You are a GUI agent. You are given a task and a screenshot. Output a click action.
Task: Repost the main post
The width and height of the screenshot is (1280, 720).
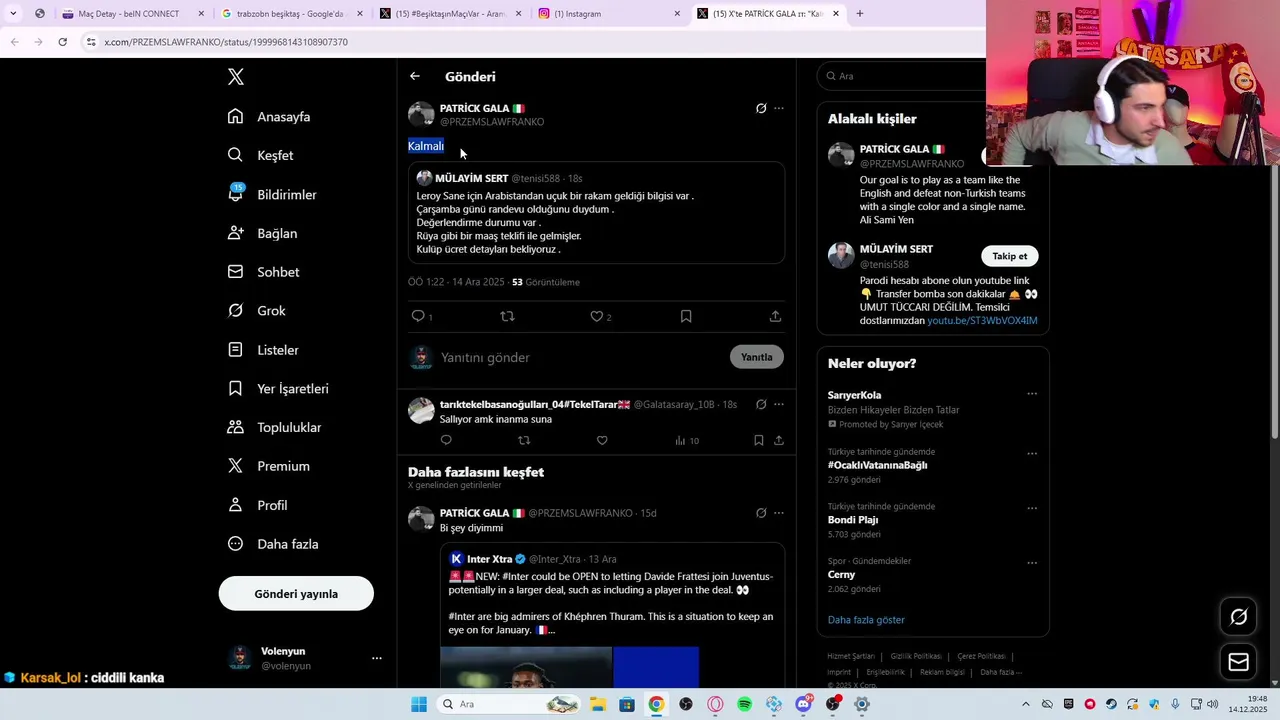(x=507, y=316)
